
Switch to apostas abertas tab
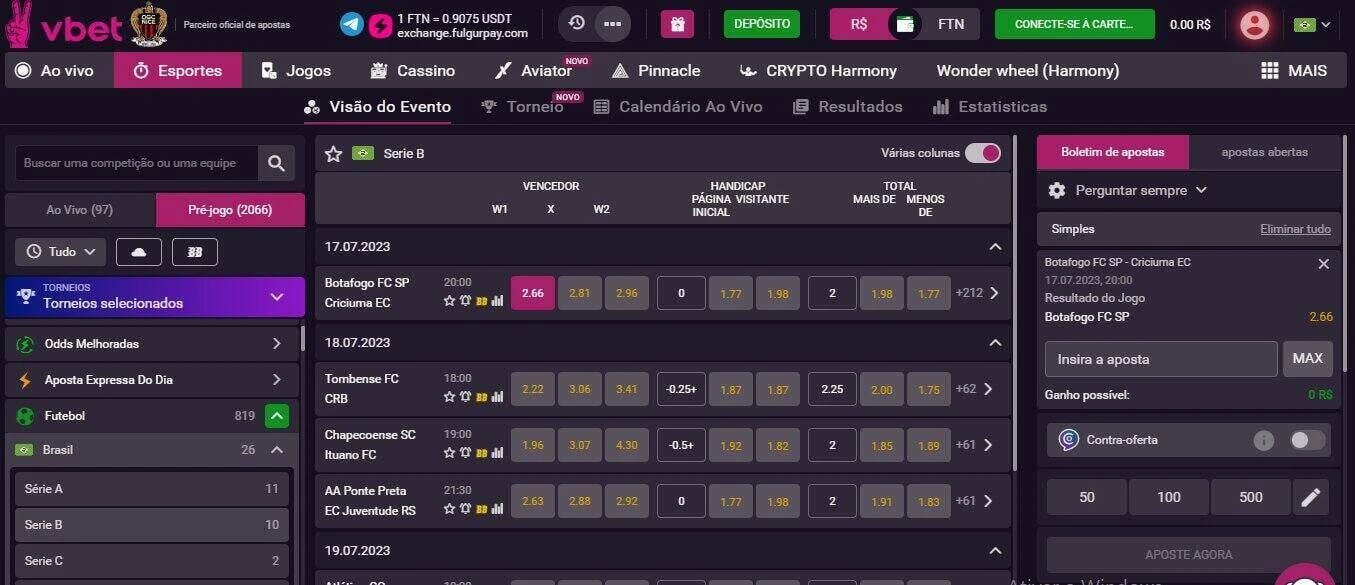click(1264, 152)
